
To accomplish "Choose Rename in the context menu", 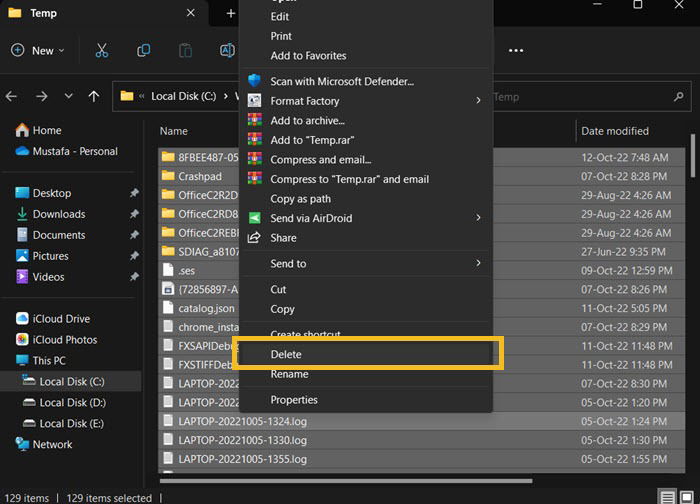I will (x=366, y=374).
